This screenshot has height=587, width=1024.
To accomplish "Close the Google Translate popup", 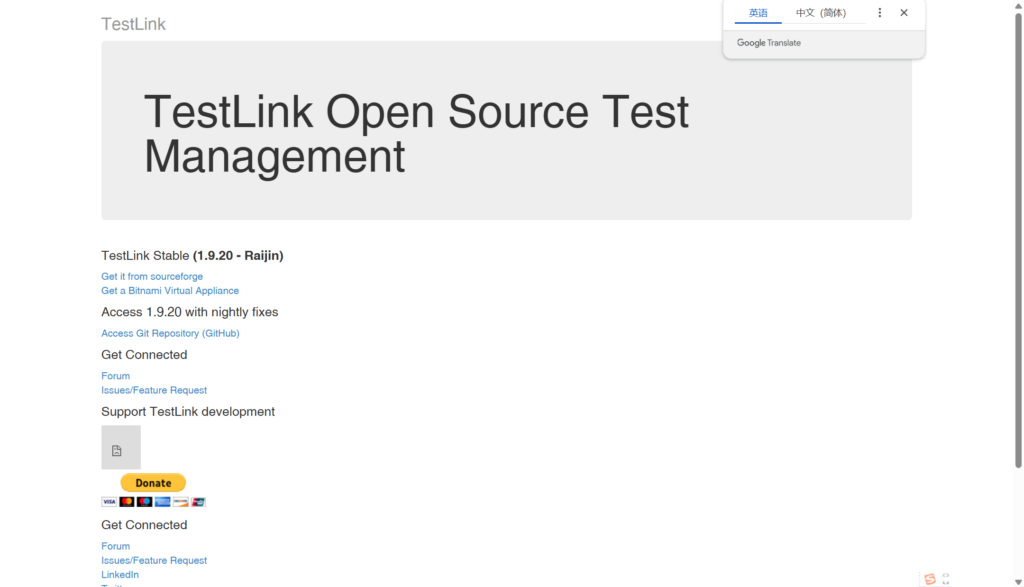I will [x=904, y=13].
